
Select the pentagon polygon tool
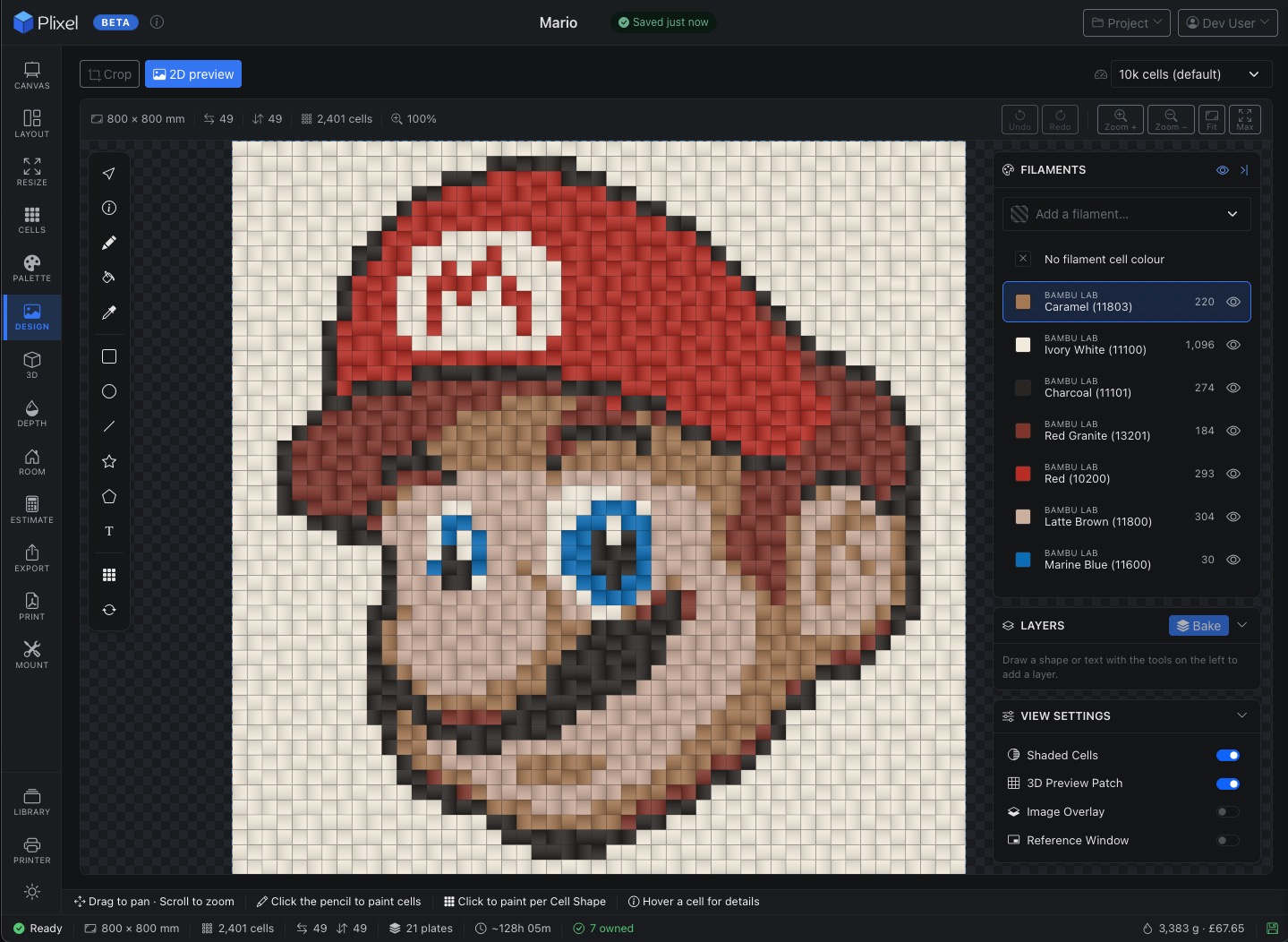[x=109, y=496]
